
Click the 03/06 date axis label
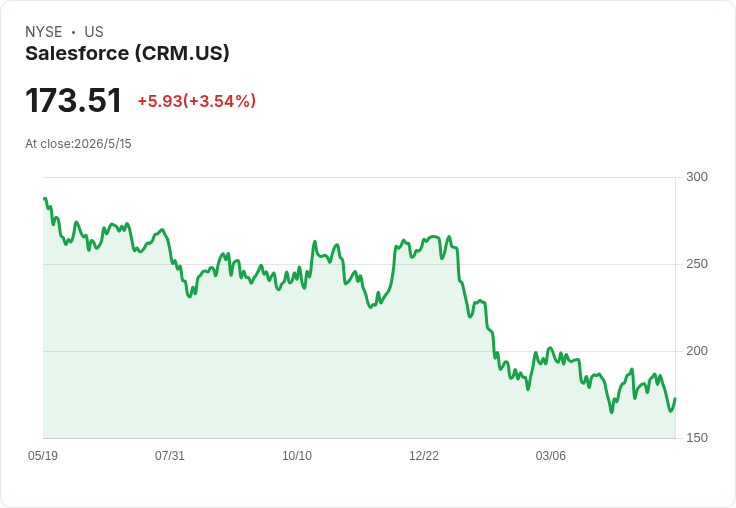tap(551, 455)
